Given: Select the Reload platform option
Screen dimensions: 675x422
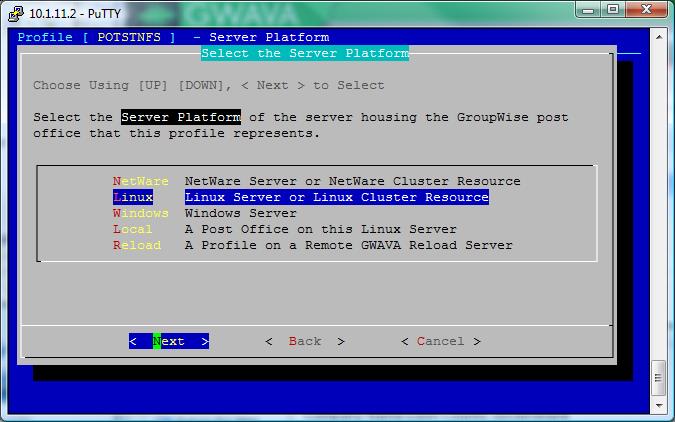Looking at the screenshot, I should click(x=137, y=245).
